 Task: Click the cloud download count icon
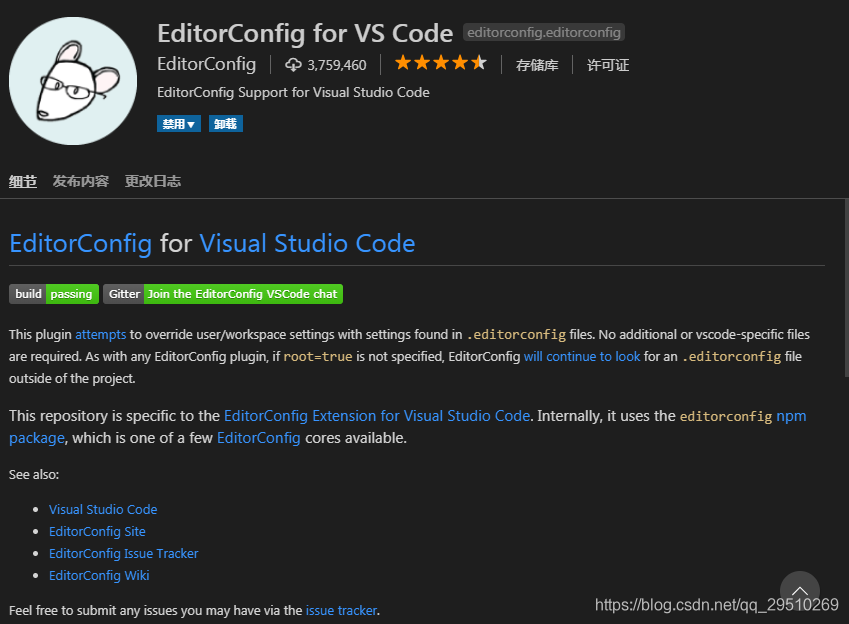293,65
